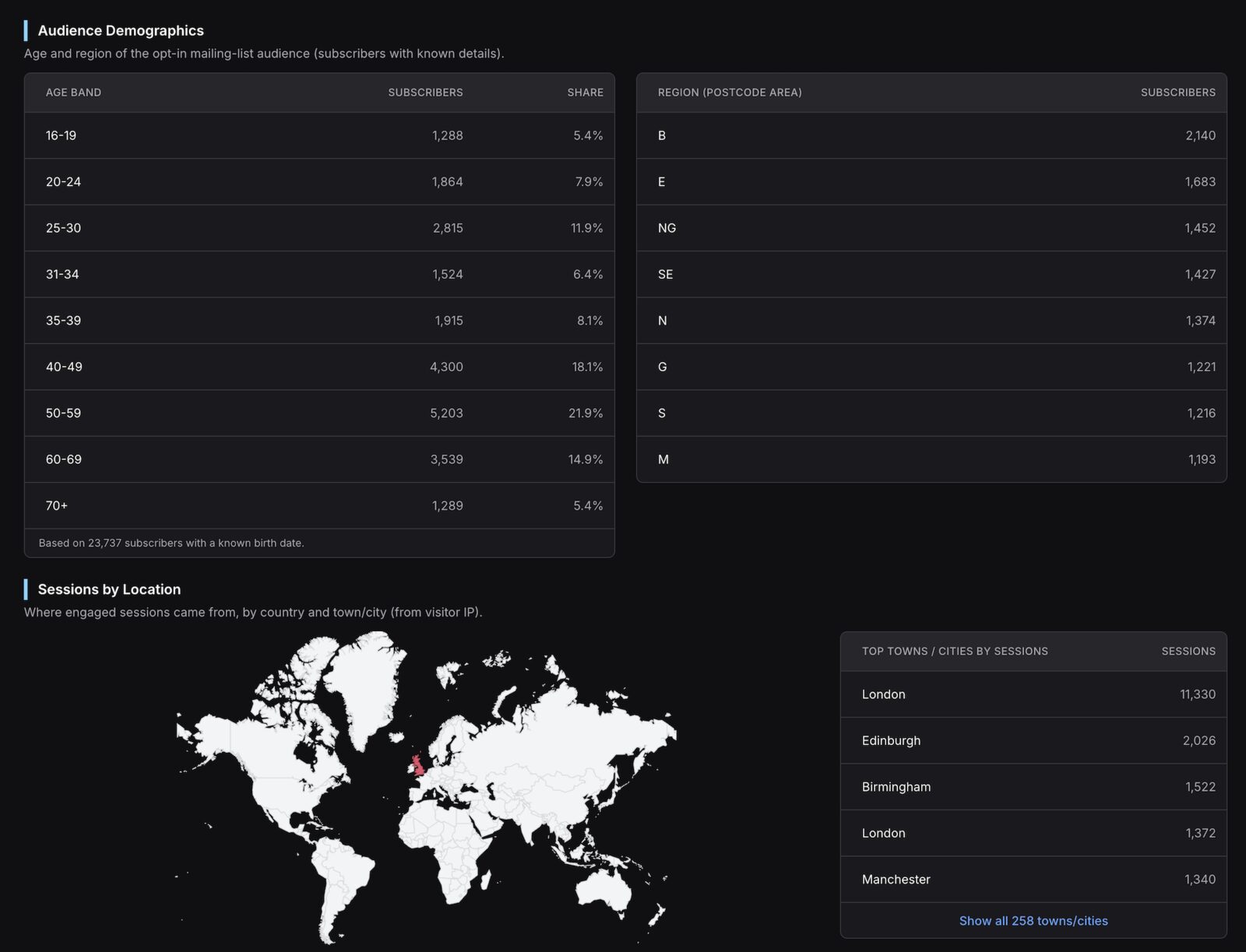This screenshot has height=952, width=1246.
Task: Click subscriber count 1,288 for ages 16-19
Action: (x=447, y=135)
